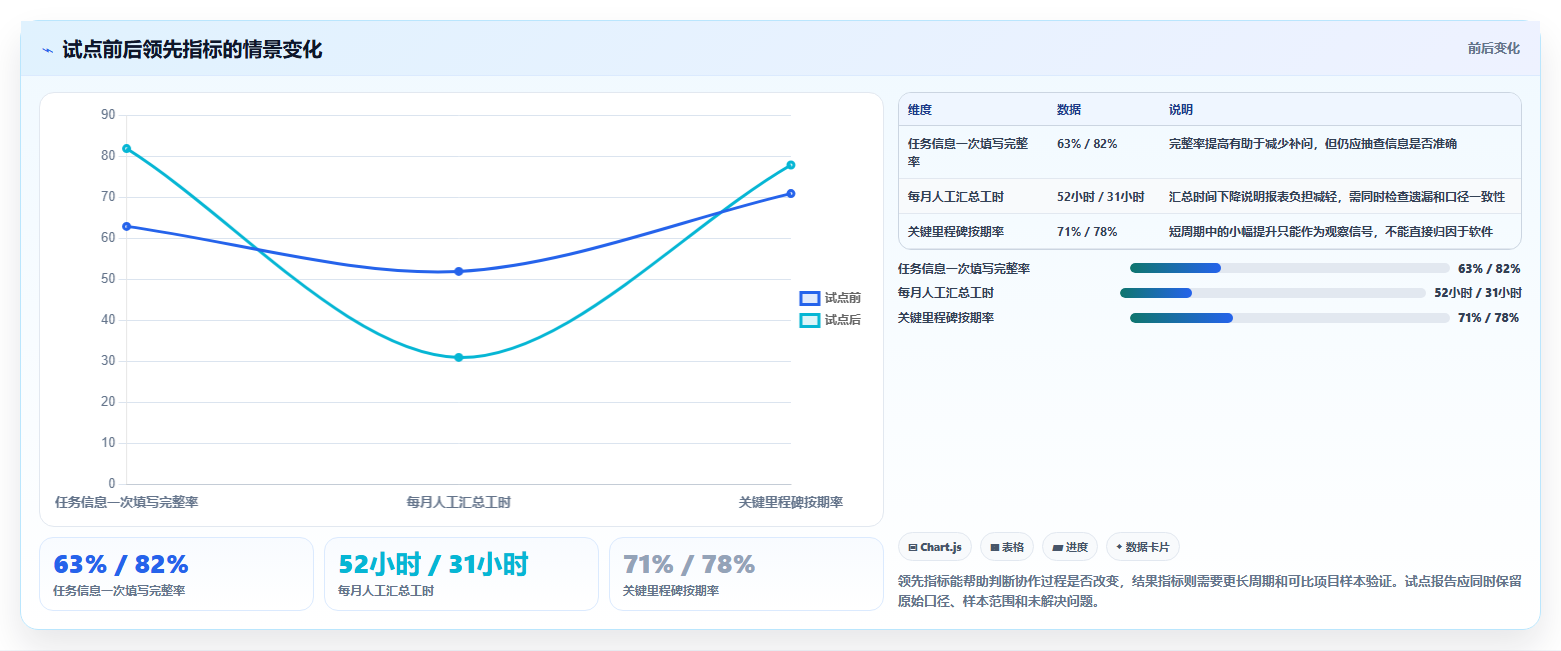
Task: Click table cell 52小时 / 31小时
Action: point(1101,197)
